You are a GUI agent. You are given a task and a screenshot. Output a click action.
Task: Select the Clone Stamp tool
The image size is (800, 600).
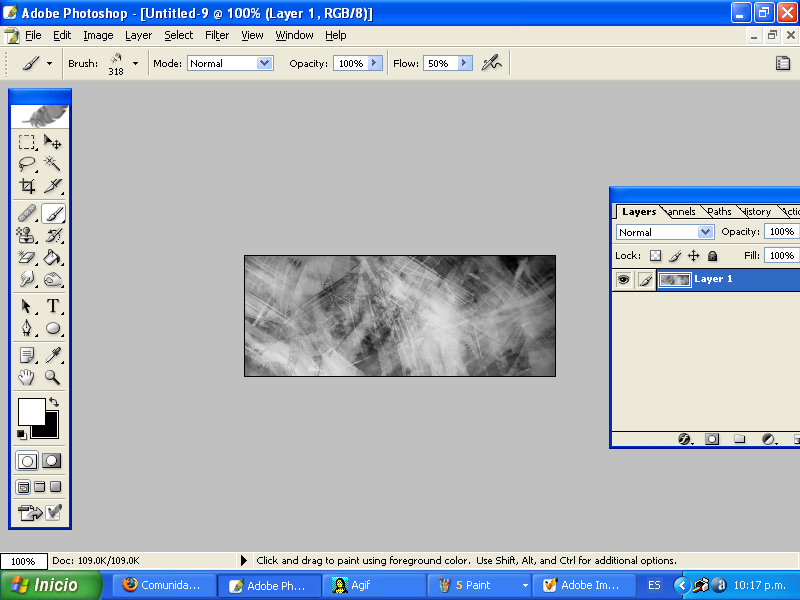pyautogui.click(x=27, y=235)
